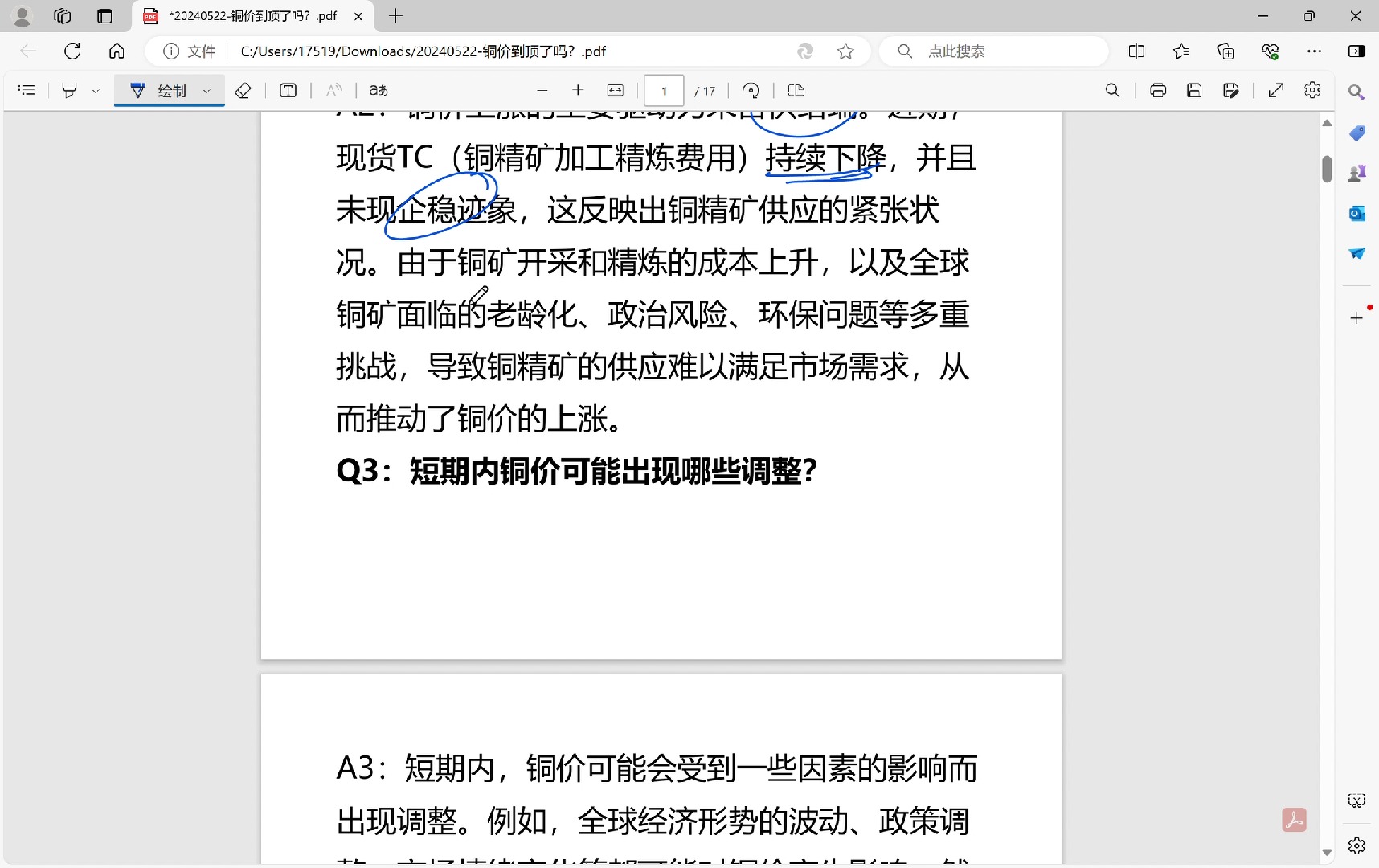
Task: Click the sidebar screenshot icon
Action: (x=1356, y=800)
